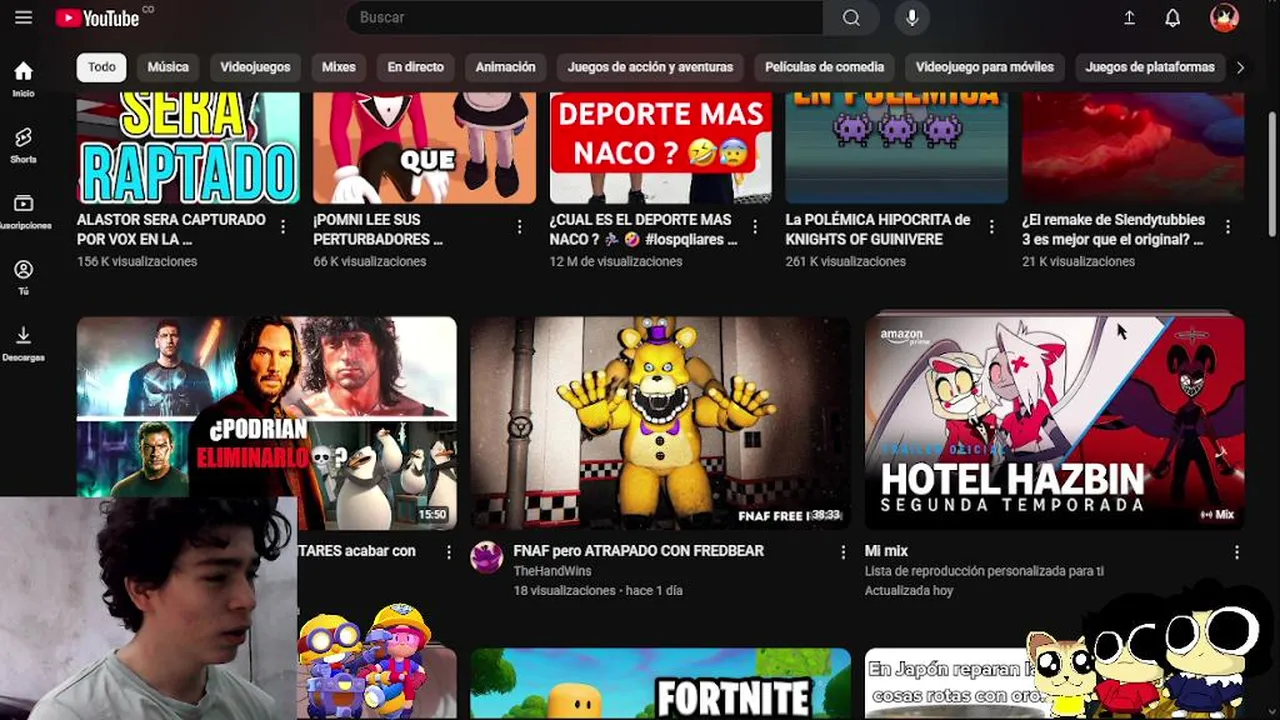Image resolution: width=1280 pixels, height=720 pixels.
Task: Go to YouTube home via logo
Action: pos(98,18)
